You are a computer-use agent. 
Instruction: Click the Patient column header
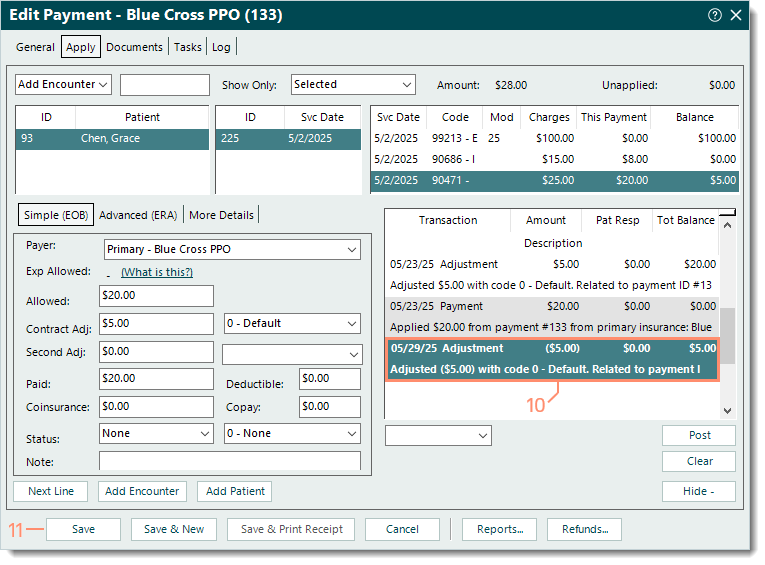tap(142, 118)
